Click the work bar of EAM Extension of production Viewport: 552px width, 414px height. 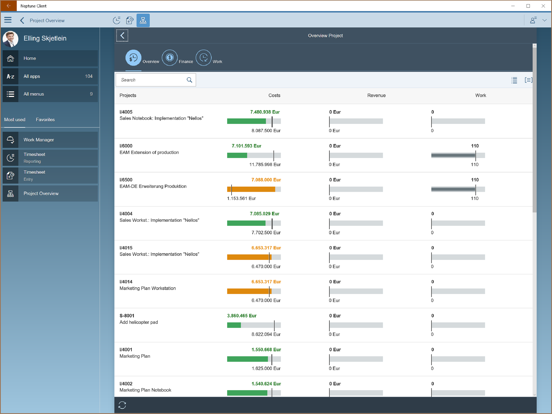click(x=458, y=155)
